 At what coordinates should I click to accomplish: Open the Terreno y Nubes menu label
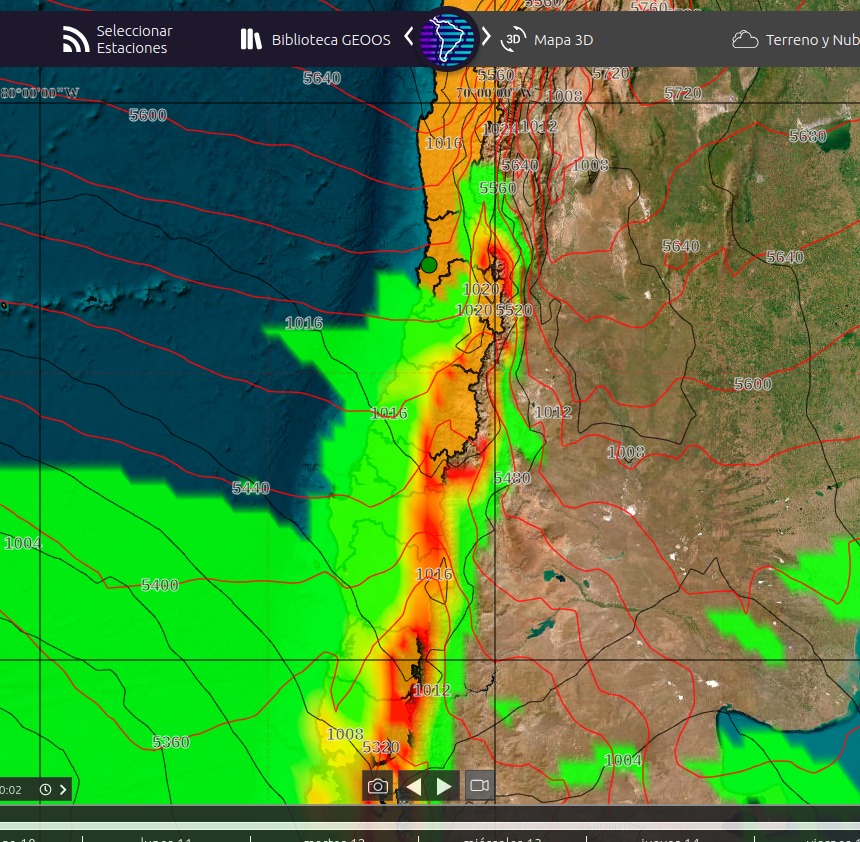[811, 40]
